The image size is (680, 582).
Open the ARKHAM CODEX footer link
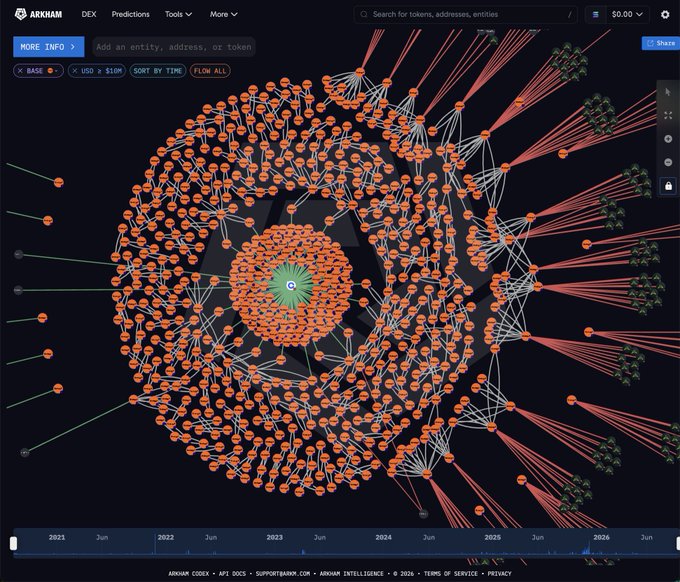point(189,573)
